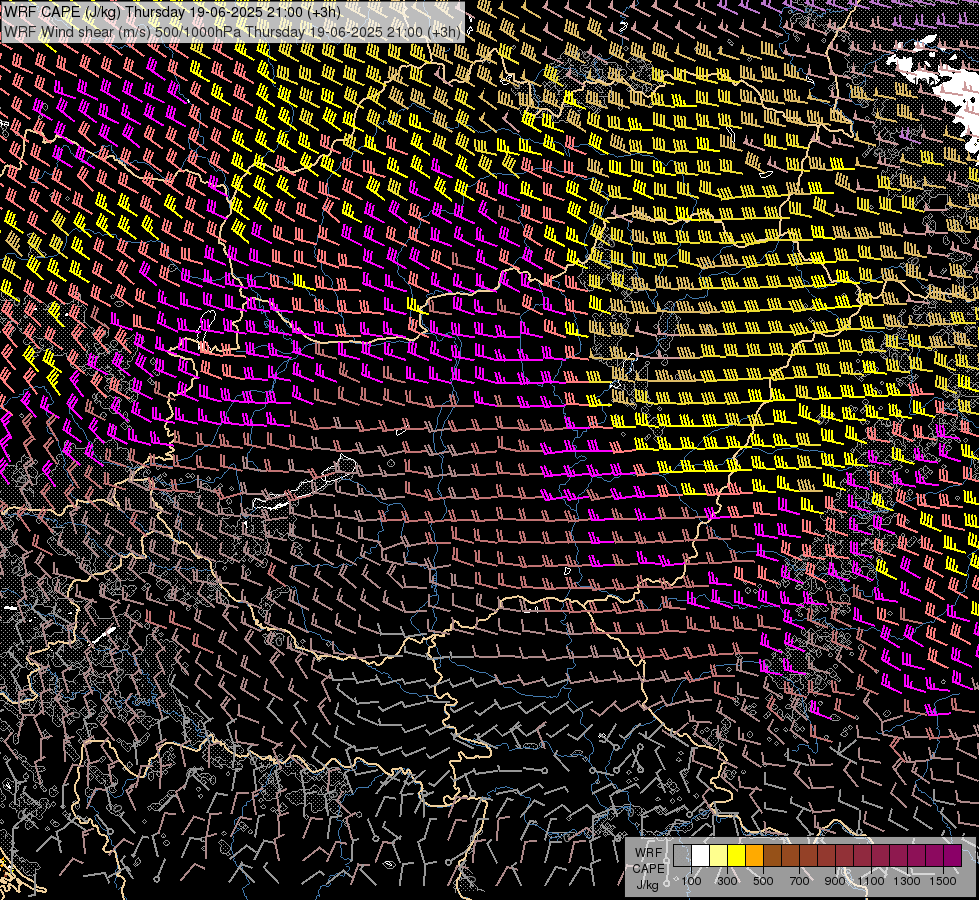
Task: Click the legend value 1300
Action: pyautogui.click(x=907, y=881)
